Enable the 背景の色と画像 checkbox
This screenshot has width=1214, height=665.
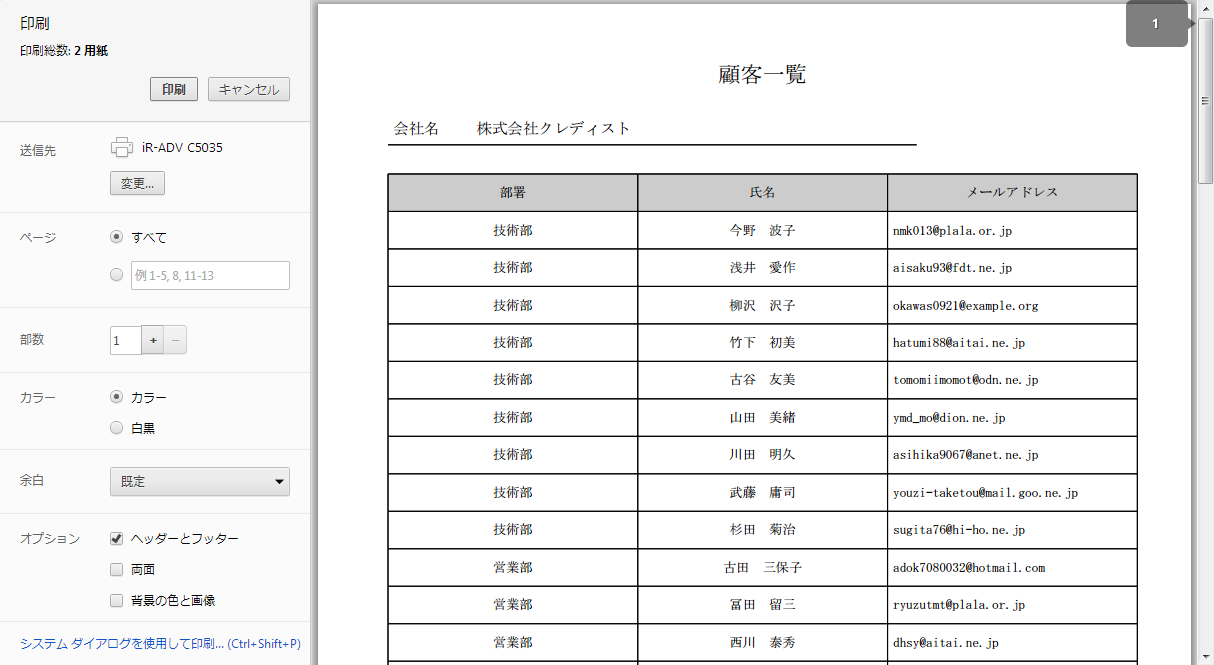[117, 601]
